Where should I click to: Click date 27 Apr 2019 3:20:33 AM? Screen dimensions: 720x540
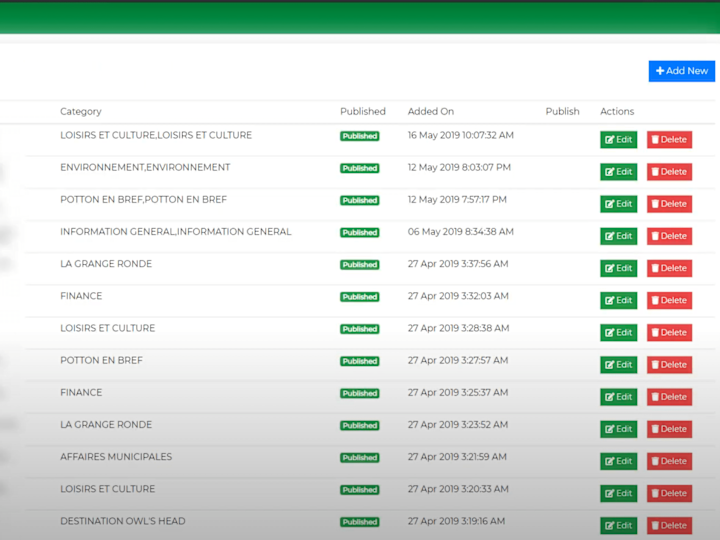[458, 489]
